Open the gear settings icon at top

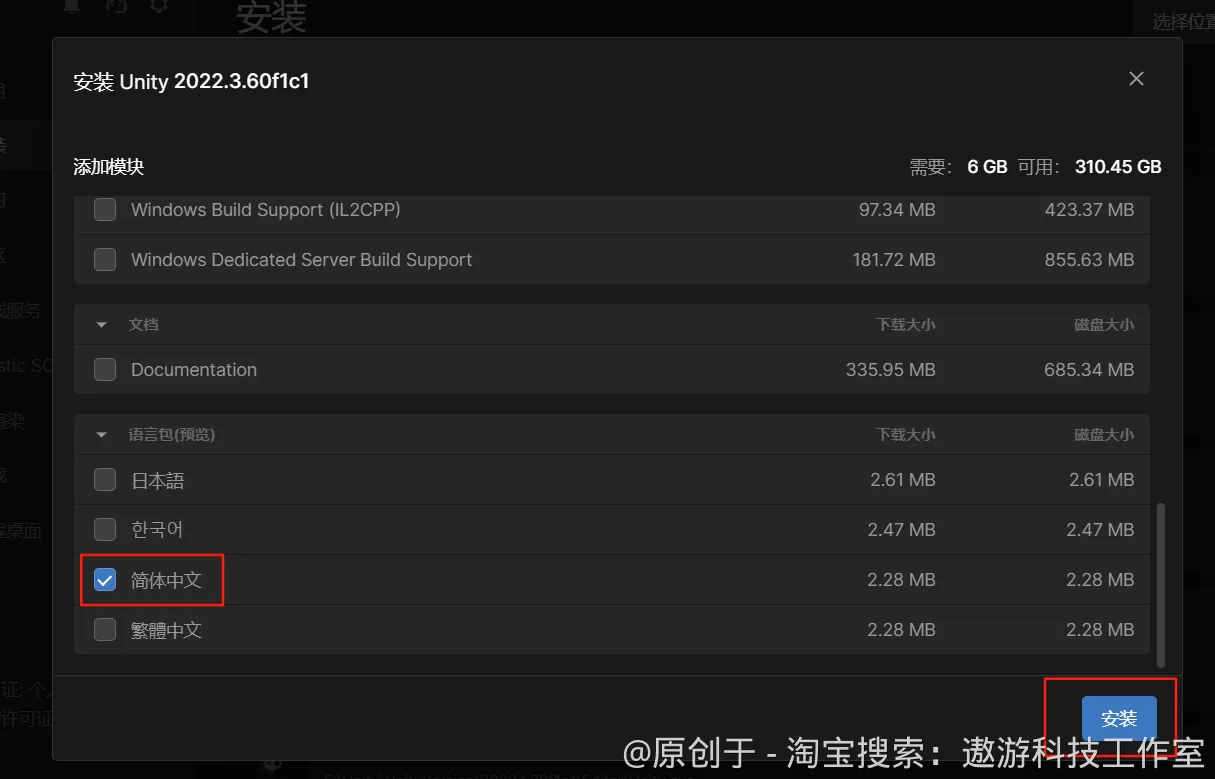pyautogui.click(x=158, y=5)
